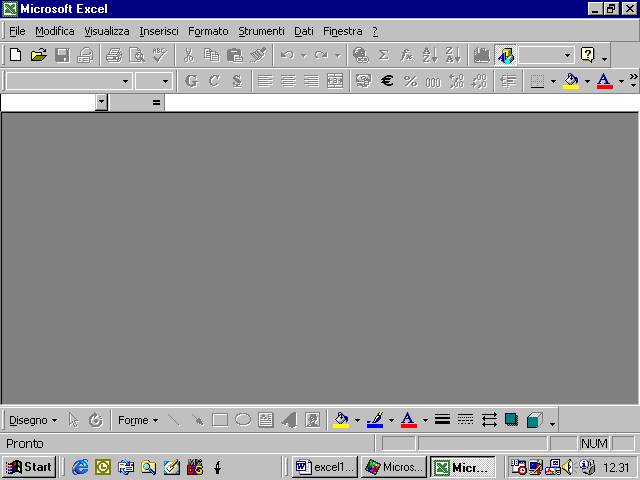This screenshot has height=480, width=640.
Task: Click the Edit Formula equals button
Action: [x=156, y=102]
